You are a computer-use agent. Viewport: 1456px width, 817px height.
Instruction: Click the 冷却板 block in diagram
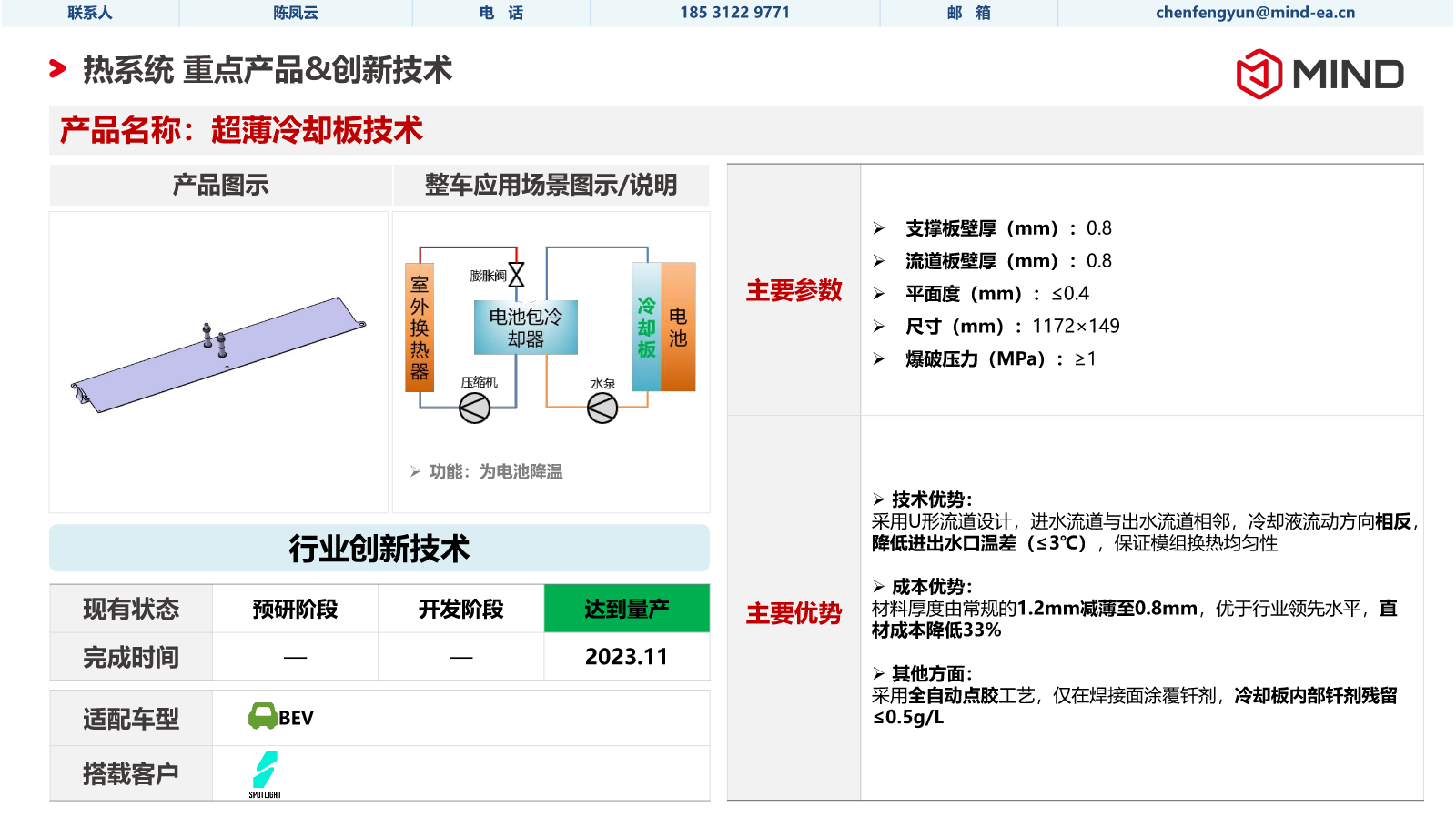[x=646, y=328]
